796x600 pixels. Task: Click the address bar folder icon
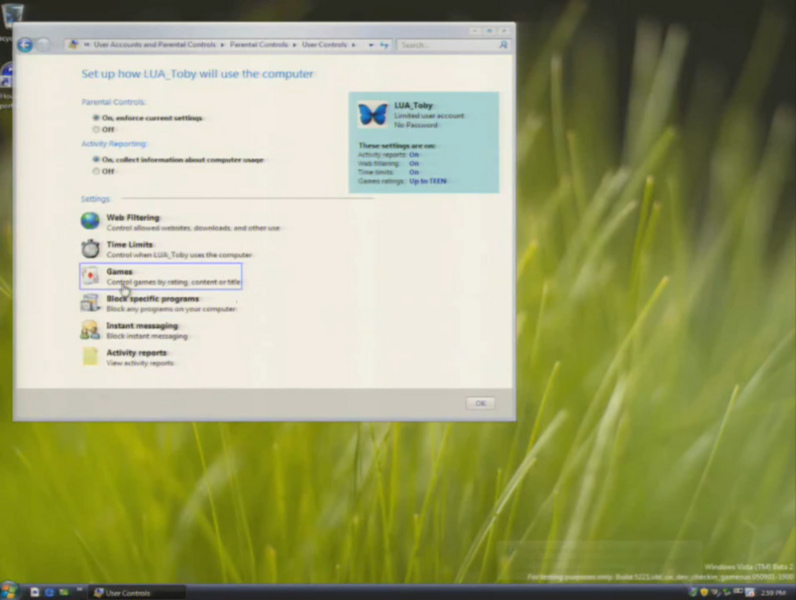click(x=74, y=45)
